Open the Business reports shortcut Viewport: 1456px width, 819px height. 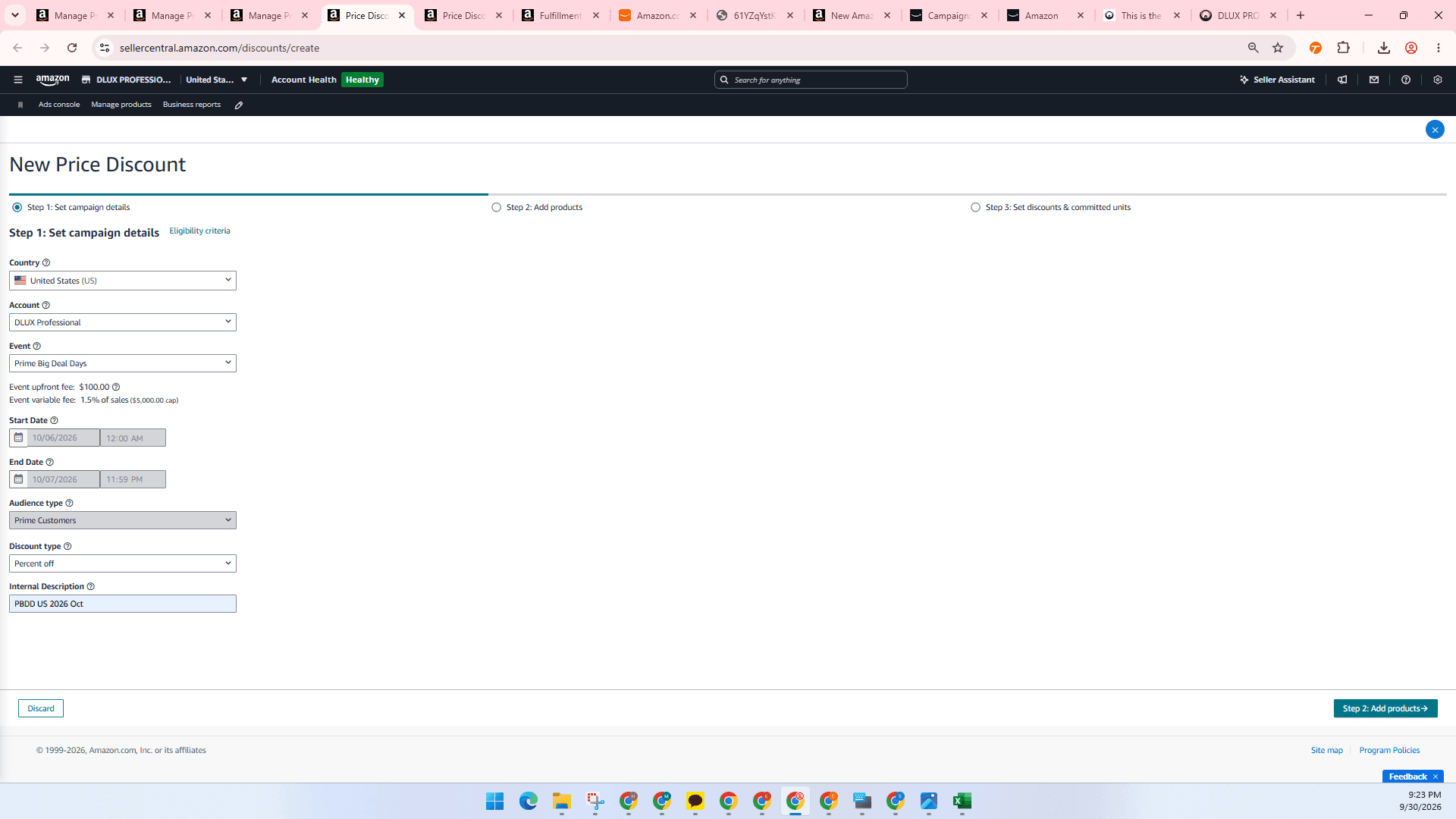pos(192,105)
